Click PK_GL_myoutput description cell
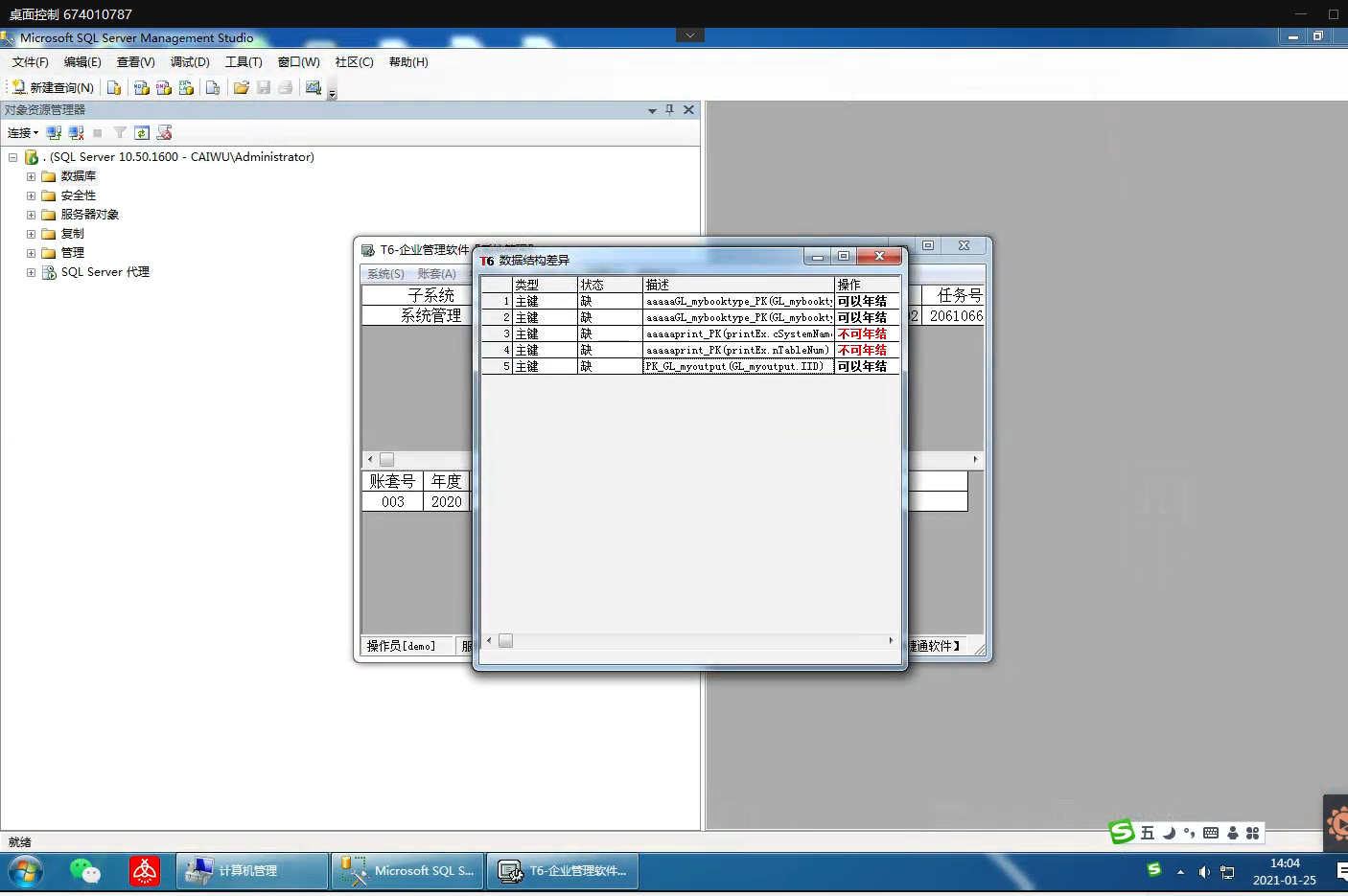The width and height of the screenshot is (1348, 896). pos(738,366)
